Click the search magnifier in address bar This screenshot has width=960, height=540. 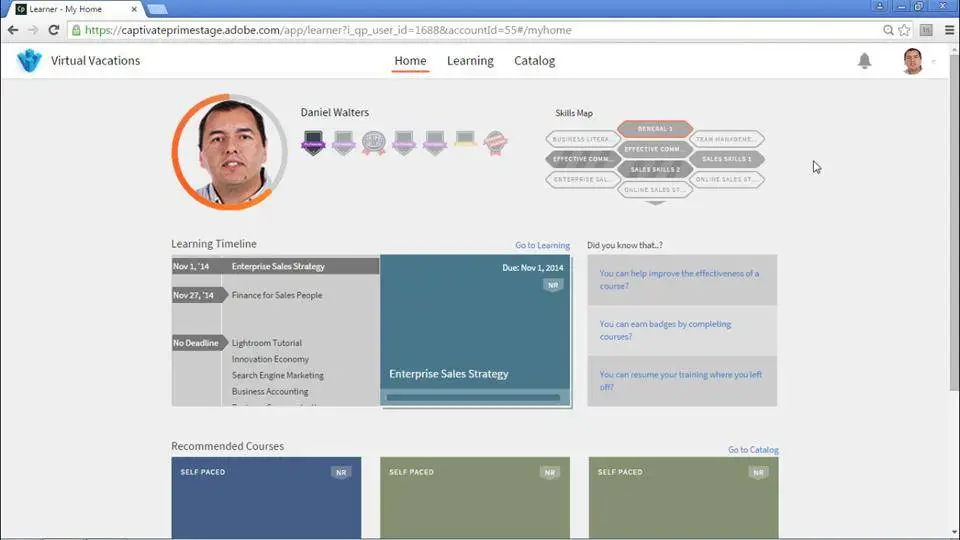[888, 30]
